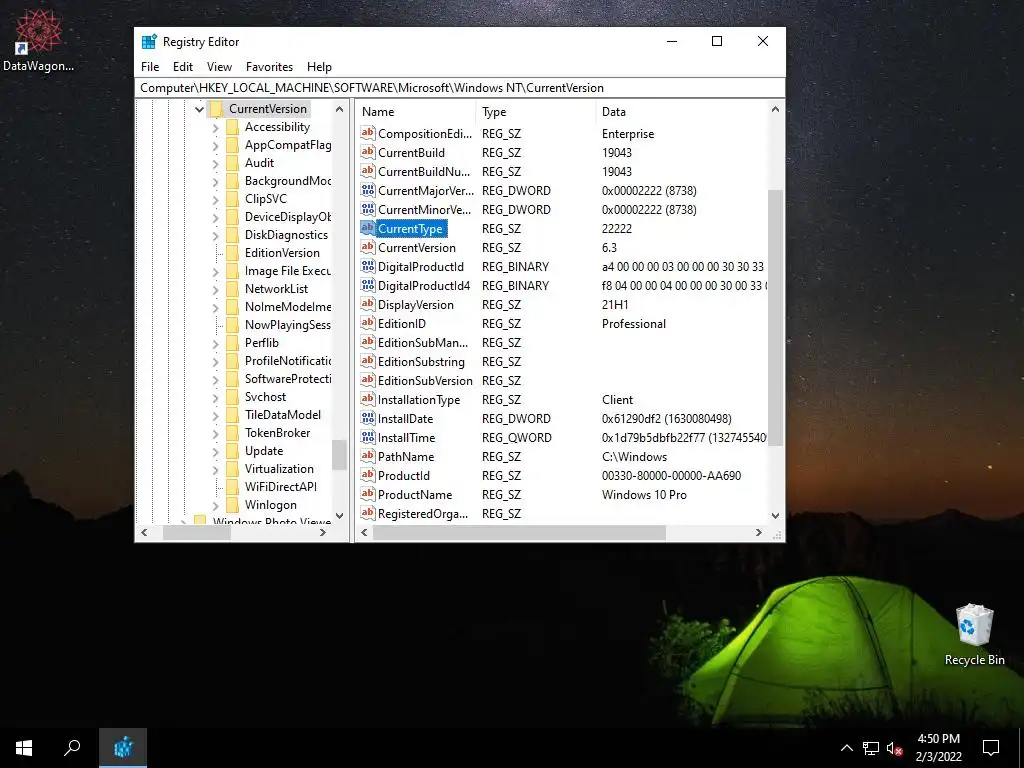The height and width of the screenshot is (768, 1024).
Task: Click the CurrentBuild string value icon
Action: point(368,152)
